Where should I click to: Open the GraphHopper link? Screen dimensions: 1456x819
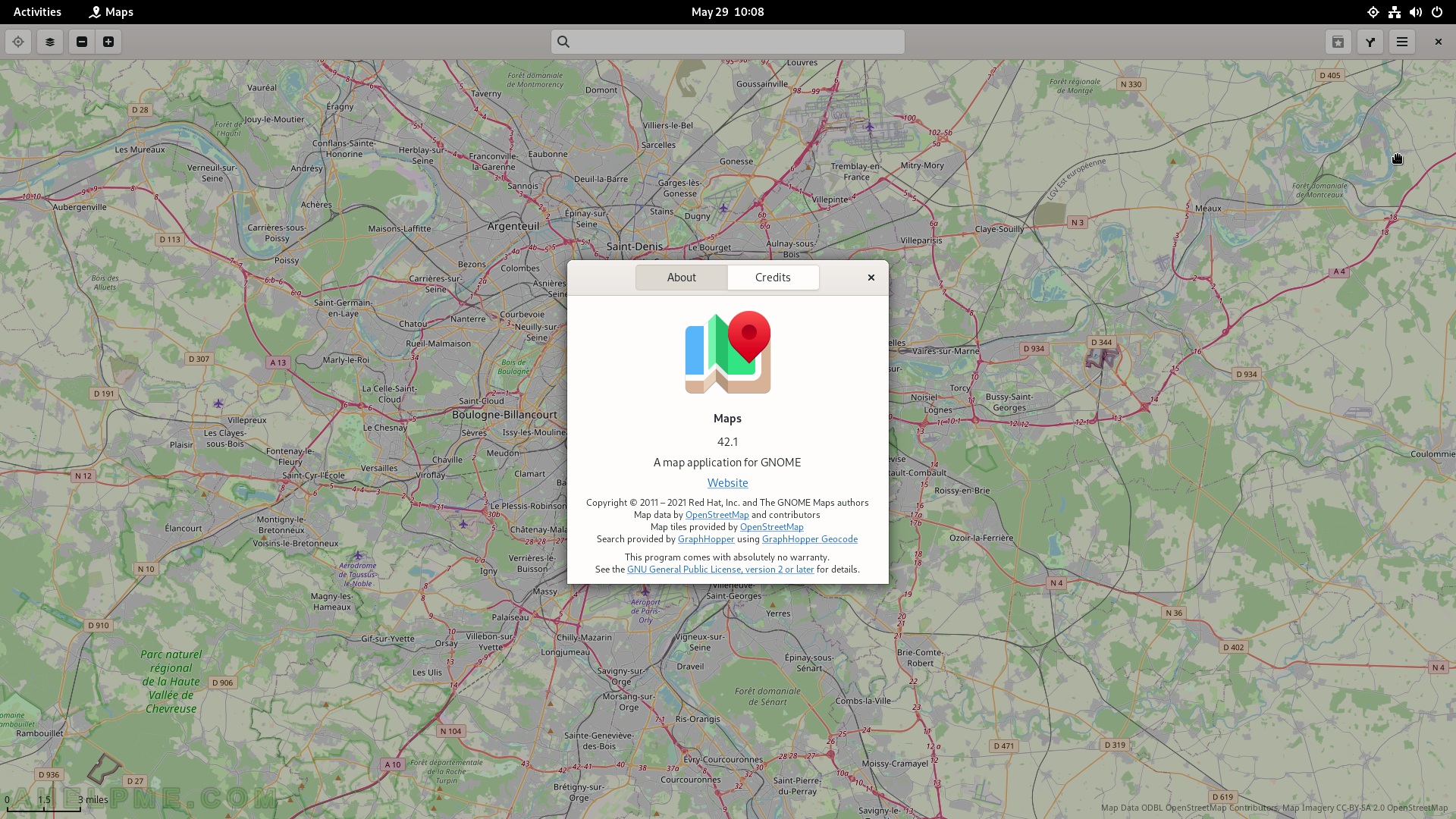(x=706, y=539)
